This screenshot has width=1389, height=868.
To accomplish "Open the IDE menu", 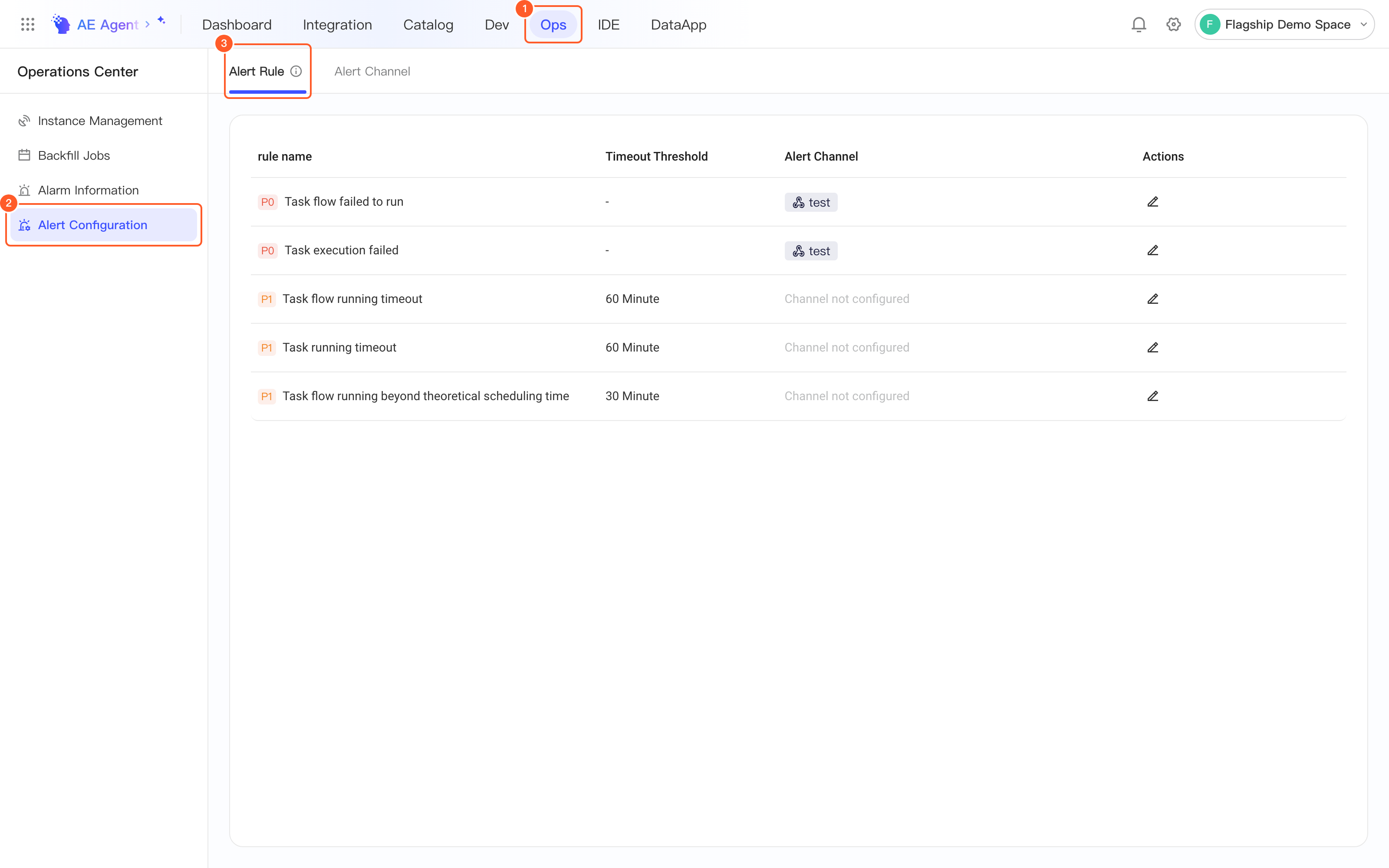I will 609,25.
